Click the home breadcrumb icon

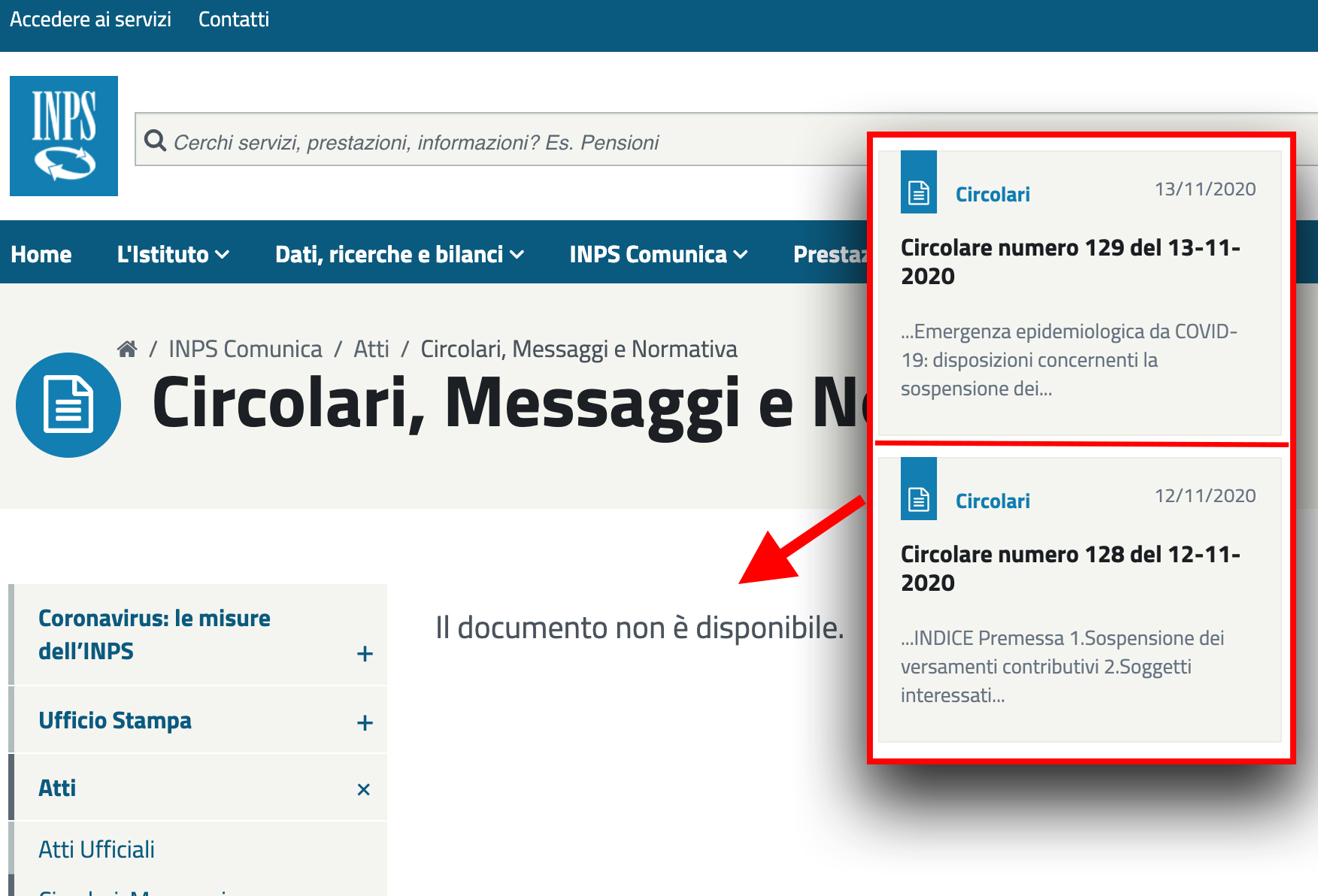(x=127, y=349)
